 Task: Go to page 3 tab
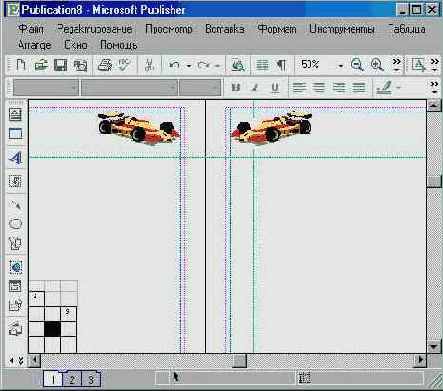click(x=90, y=379)
